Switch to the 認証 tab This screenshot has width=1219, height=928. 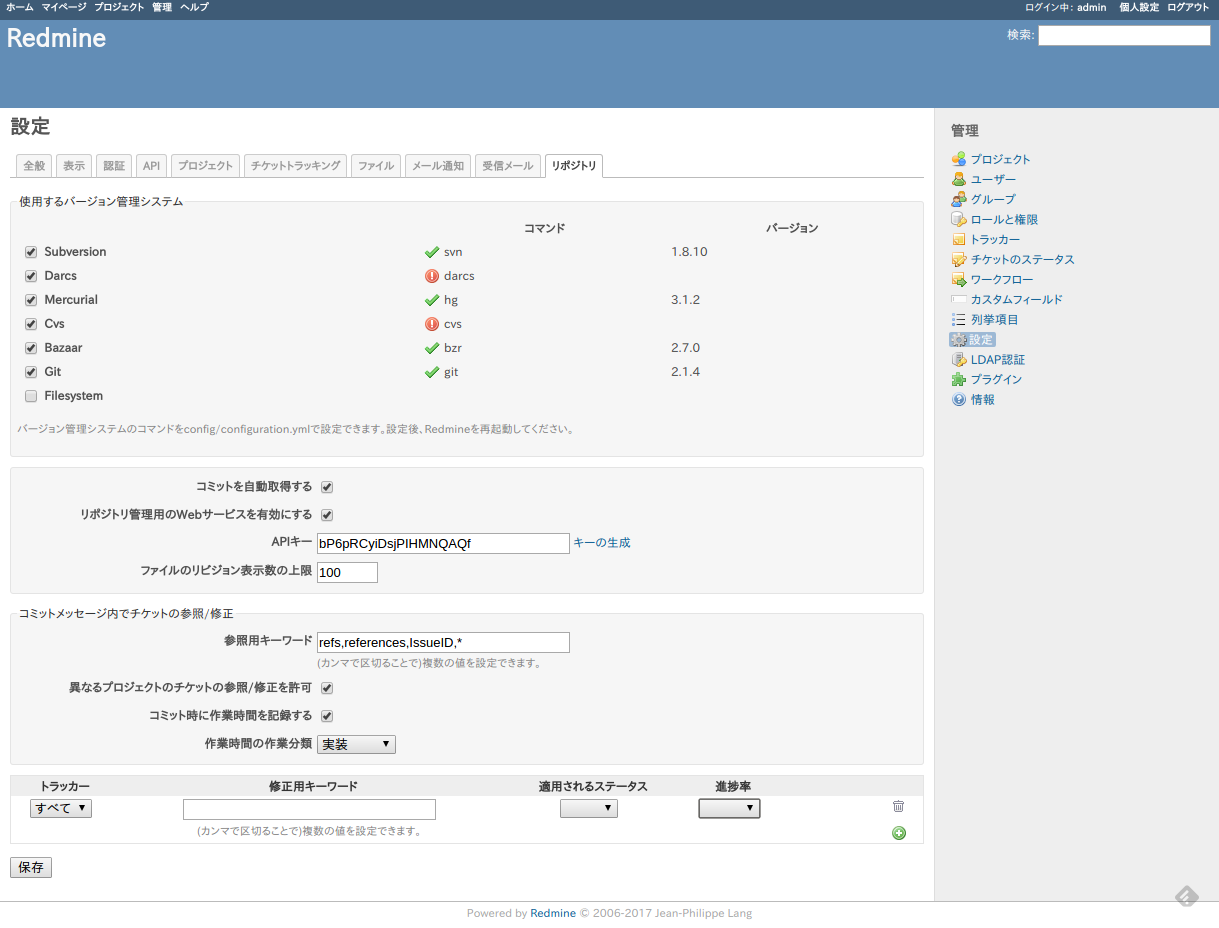tap(114, 166)
